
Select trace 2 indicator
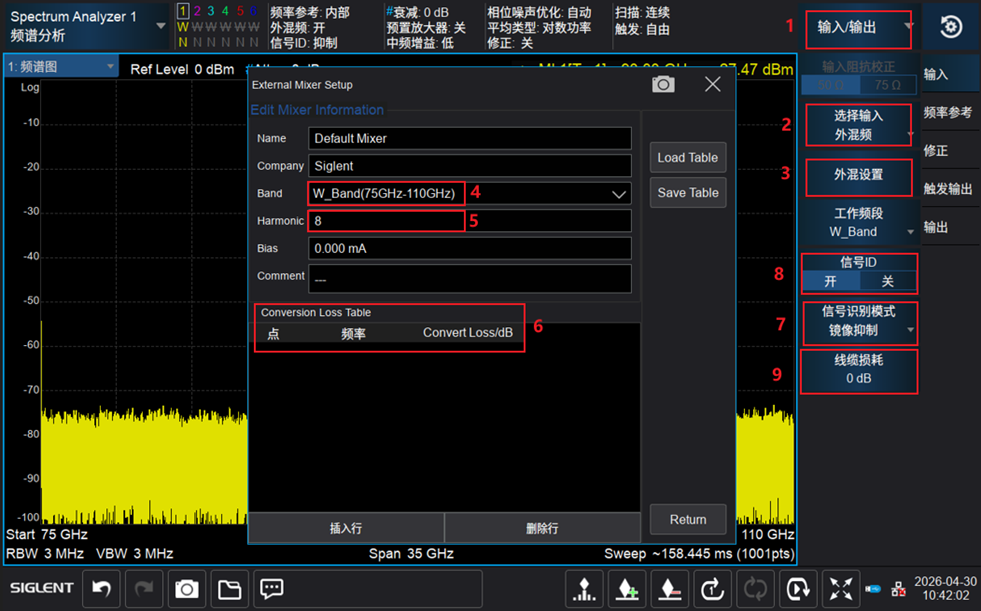click(197, 11)
